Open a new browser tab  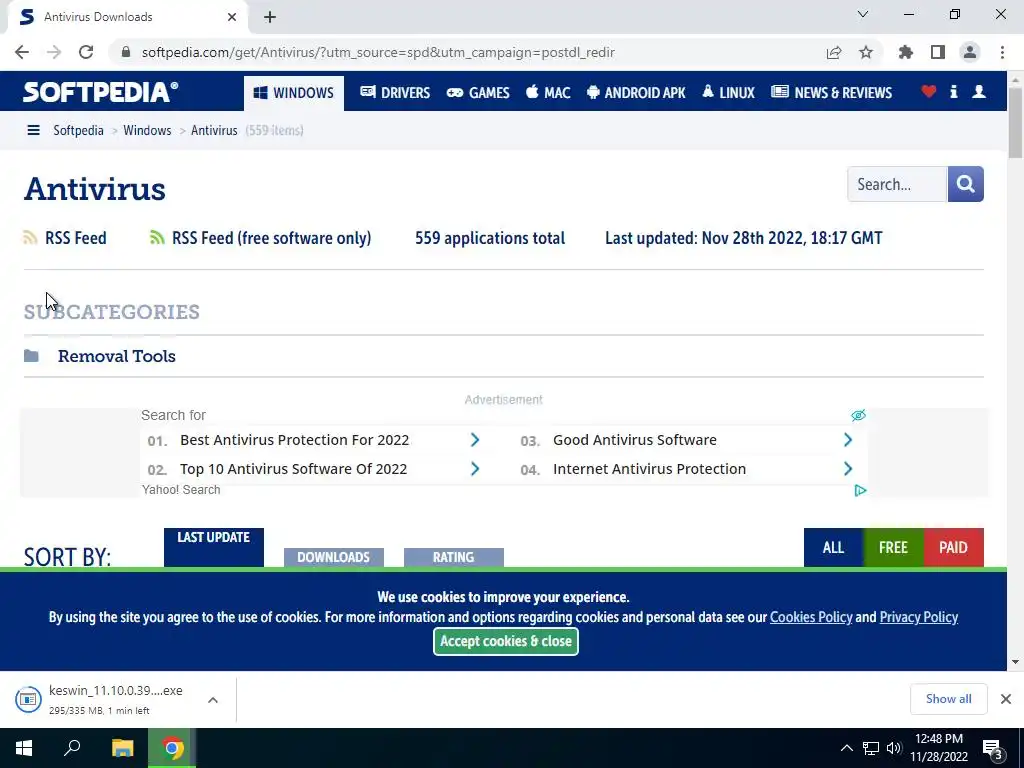pos(270,17)
